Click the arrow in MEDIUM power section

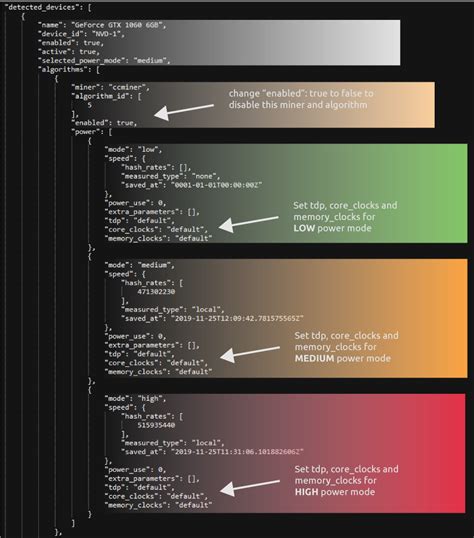(x=250, y=354)
